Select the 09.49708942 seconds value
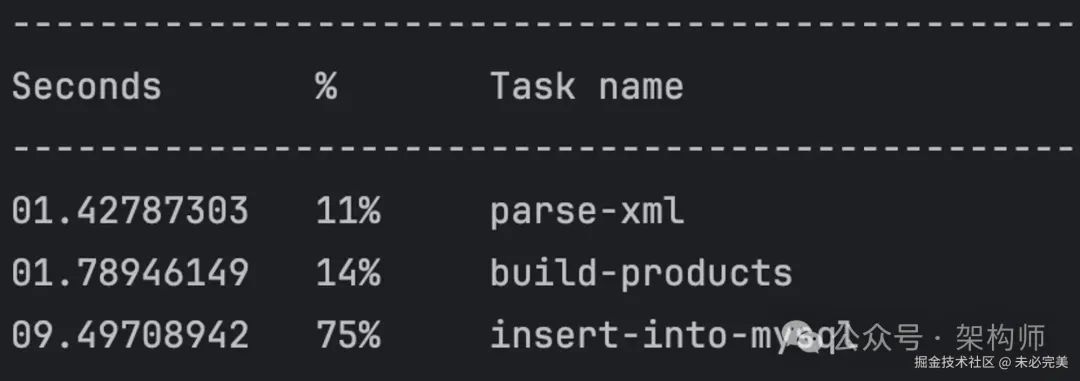 pyautogui.click(x=130, y=335)
